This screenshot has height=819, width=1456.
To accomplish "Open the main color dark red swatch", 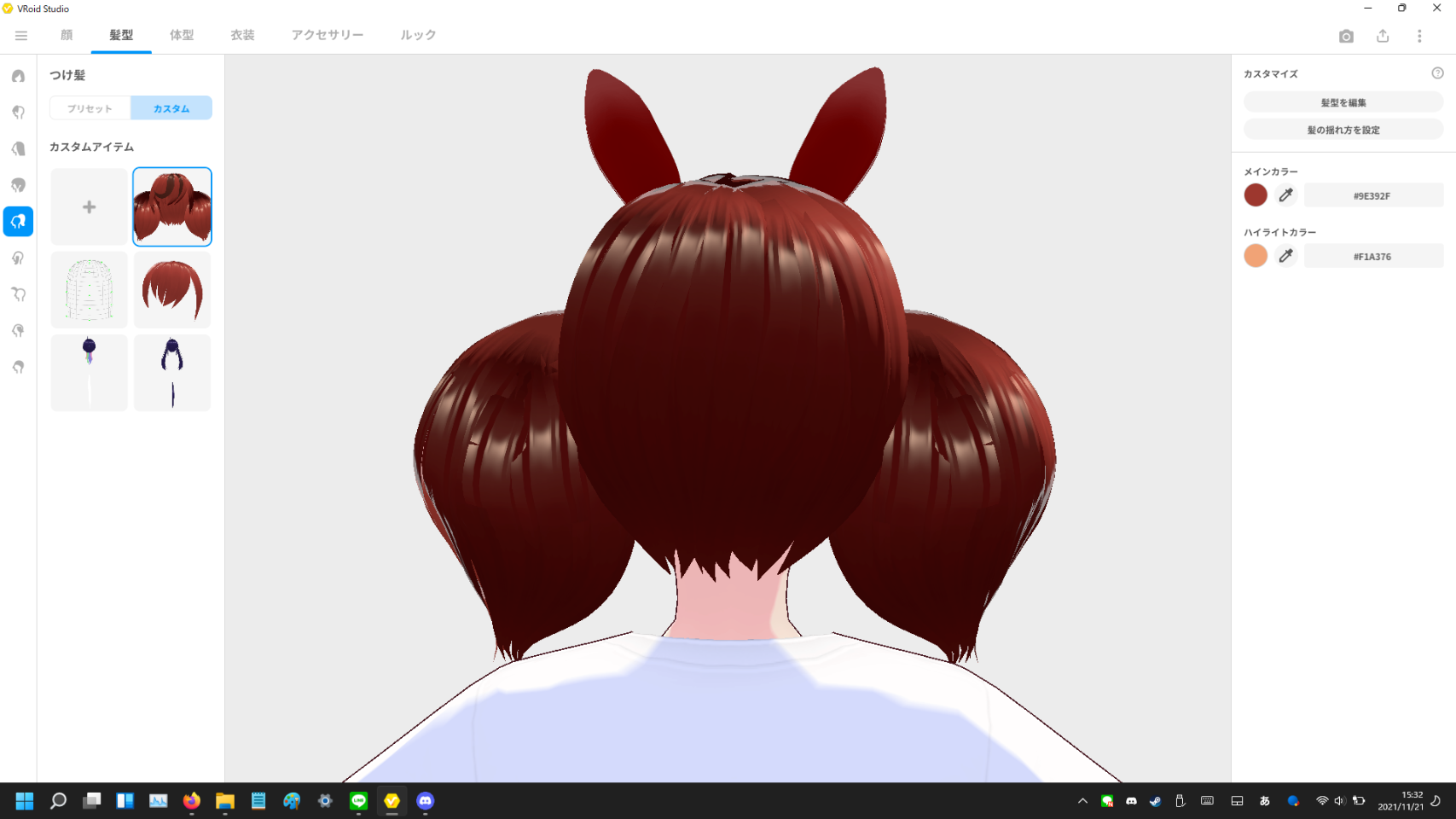I will [x=1256, y=195].
